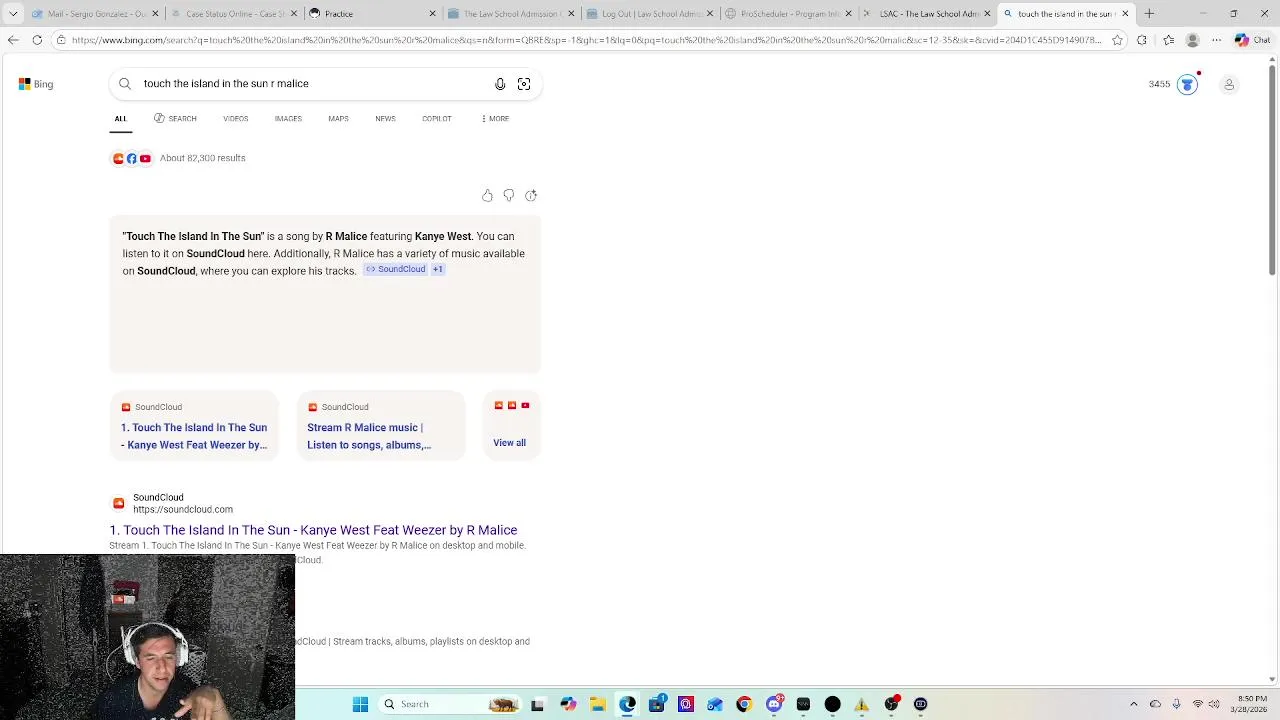The image size is (1280, 720).
Task: Click the search magnifier icon in Bing box
Action: tap(125, 84)
